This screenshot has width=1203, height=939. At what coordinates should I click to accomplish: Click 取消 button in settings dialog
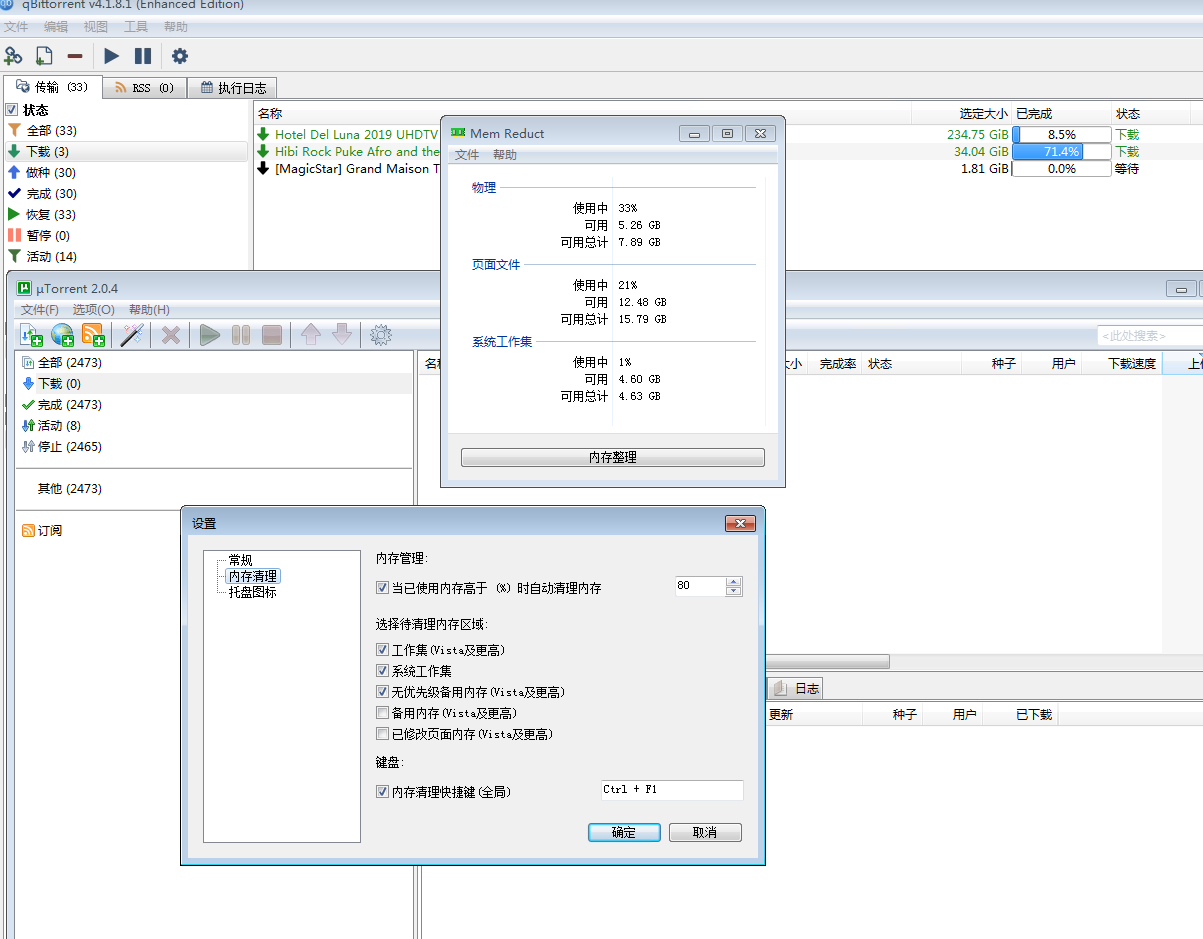pyautogui.click(x=705, y=832)
